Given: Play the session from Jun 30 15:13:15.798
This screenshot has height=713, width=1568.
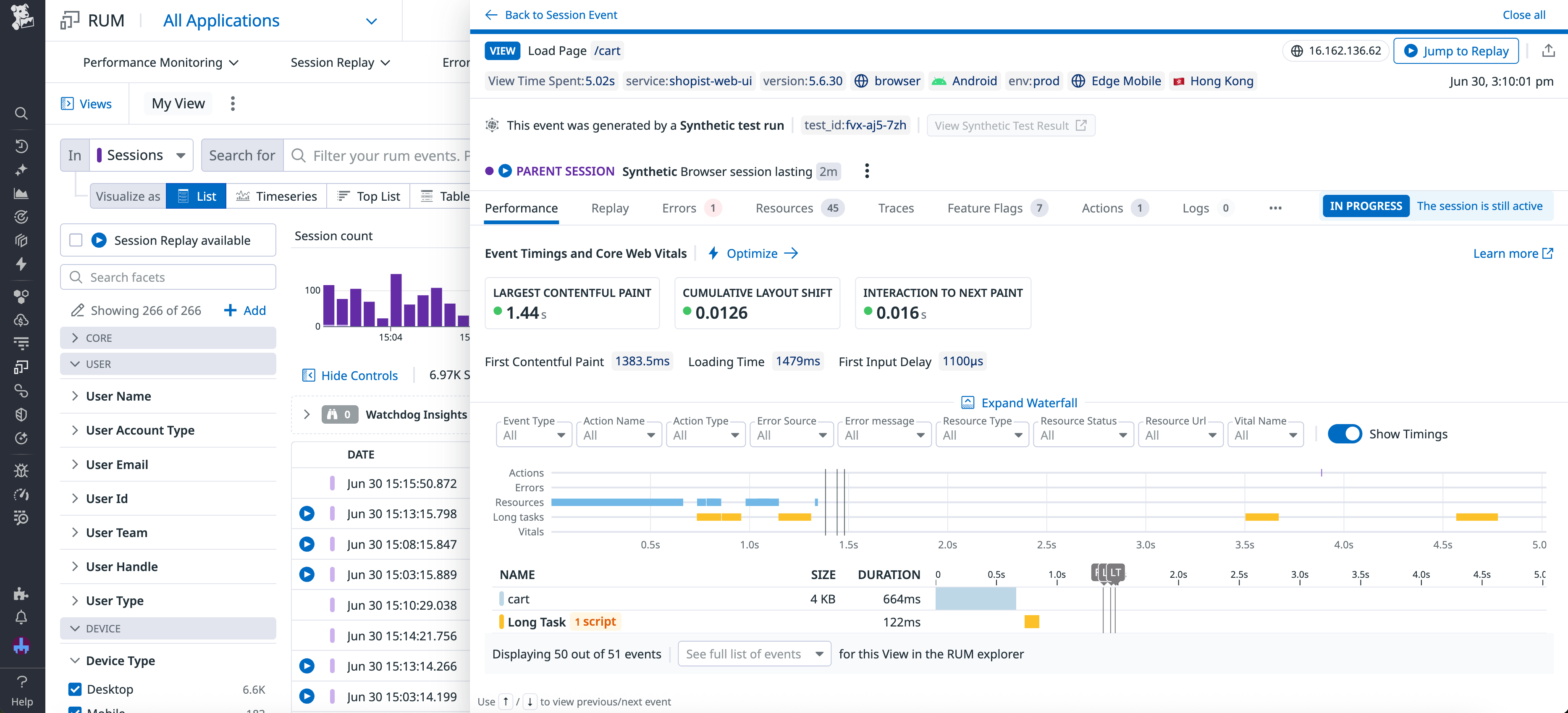Looking at the screenshot, I should tap(306, 513).
